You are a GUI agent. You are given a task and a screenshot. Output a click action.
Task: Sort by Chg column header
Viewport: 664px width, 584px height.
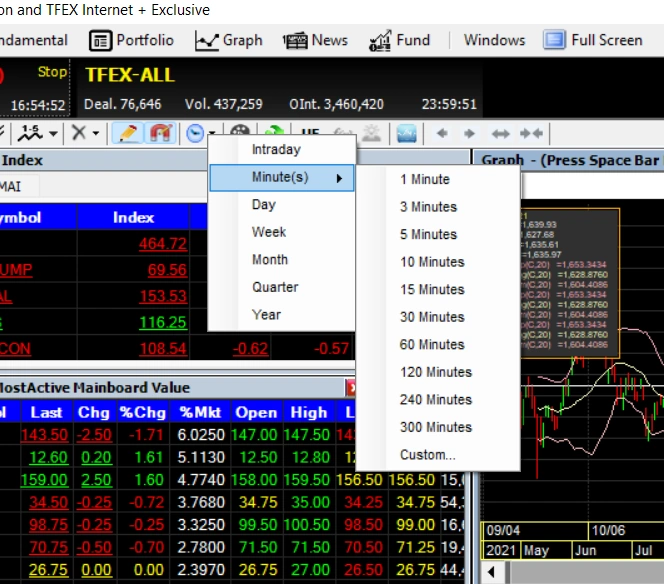[94, 412]
